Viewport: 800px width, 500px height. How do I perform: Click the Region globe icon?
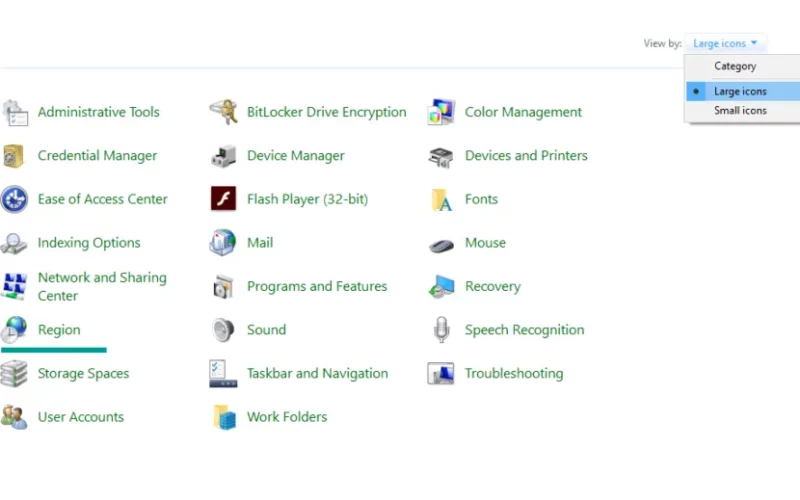[x=14, y=330]
